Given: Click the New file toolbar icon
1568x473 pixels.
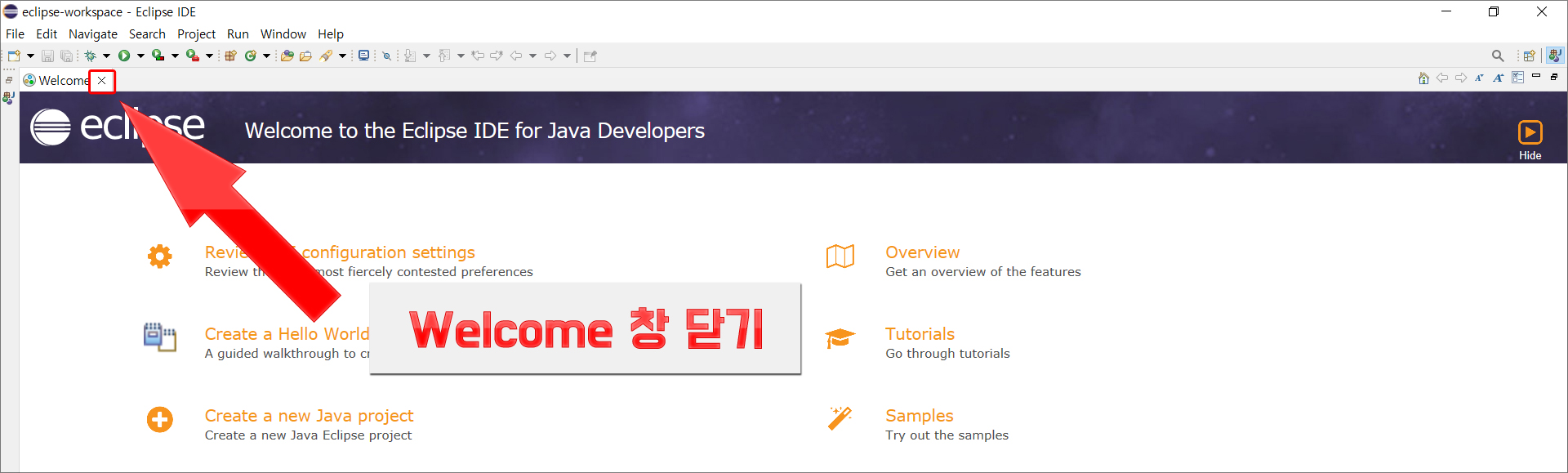Looking at the screenshot, I should tap(14, 56).
